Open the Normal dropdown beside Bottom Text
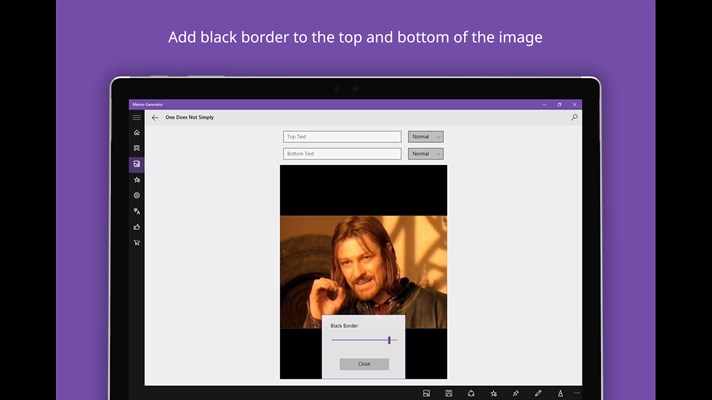Screen dimensions: 712x400 click(x=425, y=154)
